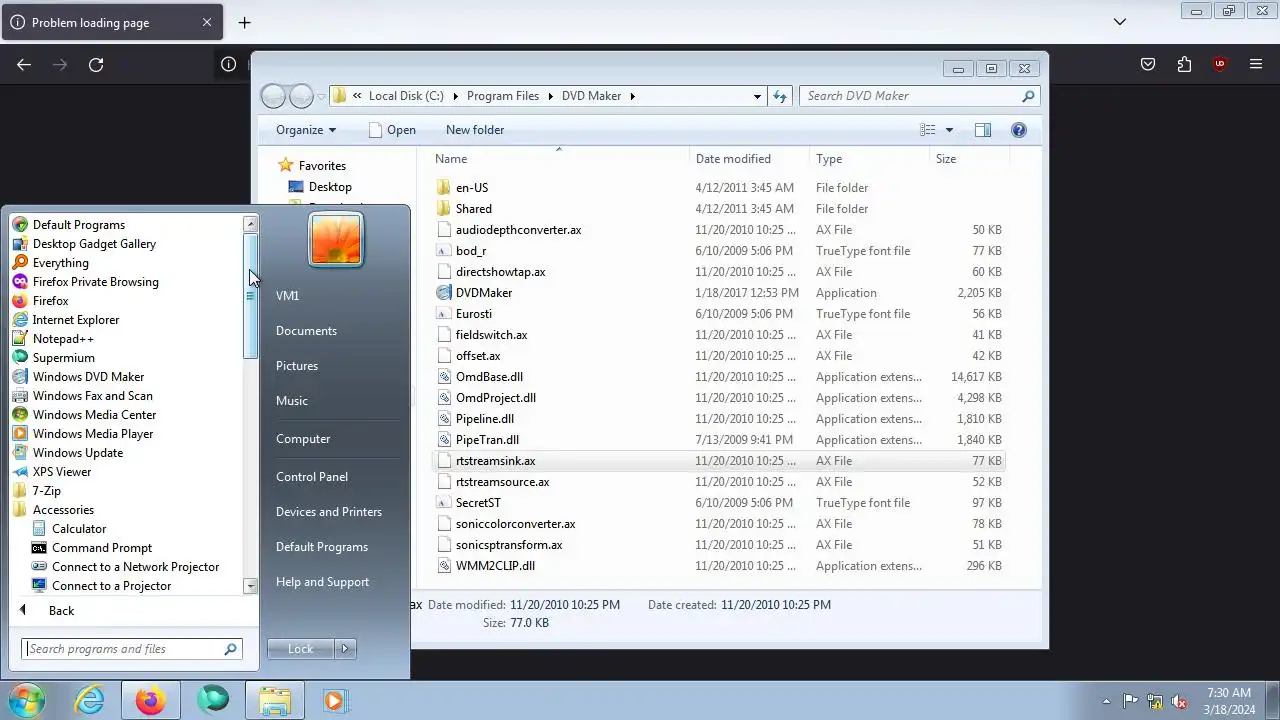This screenshot has width=1280, height=720.
Task: Click Firefox reload page button
Action: click(96, 65)
